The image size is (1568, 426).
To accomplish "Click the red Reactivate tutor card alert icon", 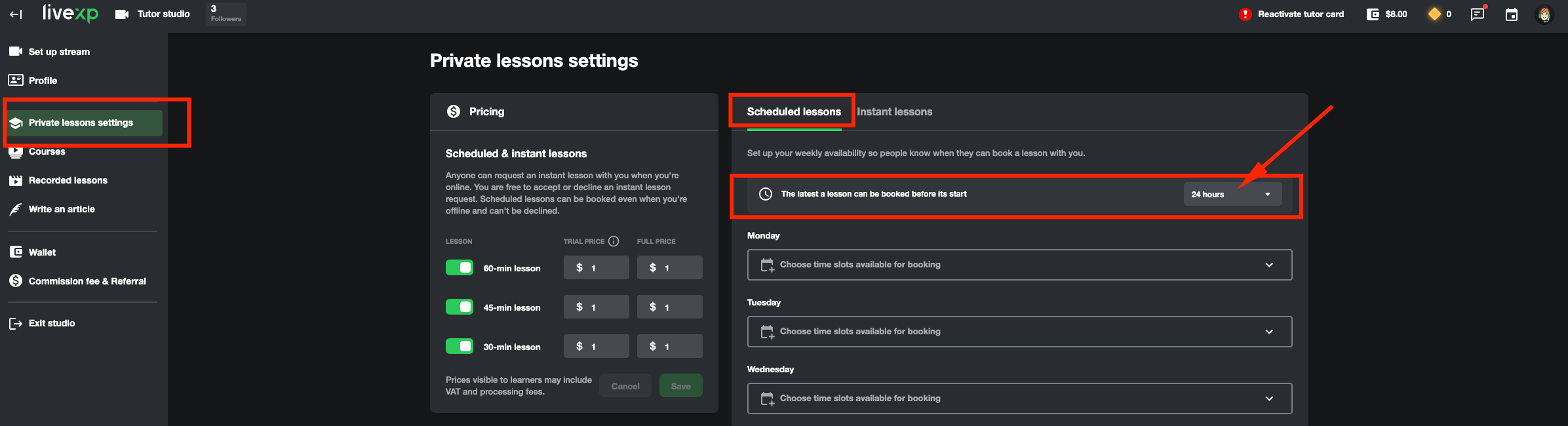I will (x=1245, y=14).
